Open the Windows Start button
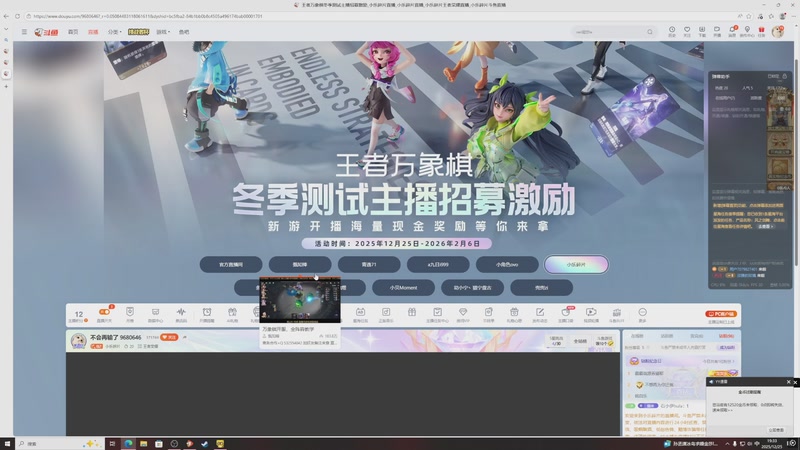This screenshot has width=800, height=450. [x=7, y=443]
